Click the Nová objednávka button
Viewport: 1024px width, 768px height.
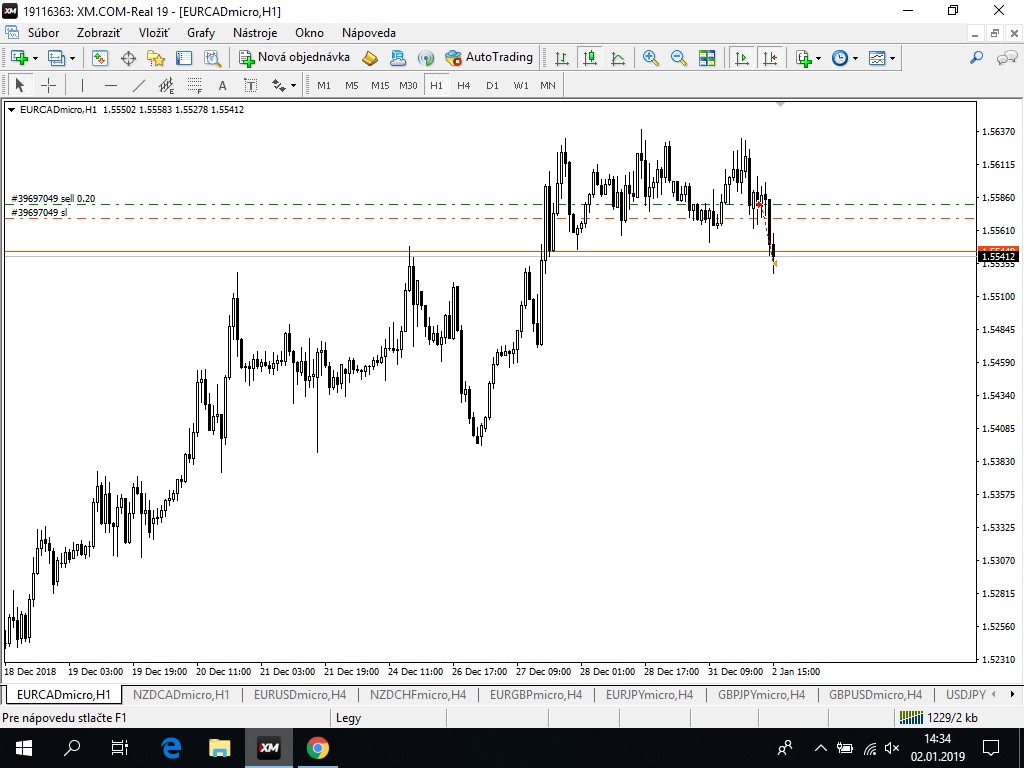click(x=295, y=58)
